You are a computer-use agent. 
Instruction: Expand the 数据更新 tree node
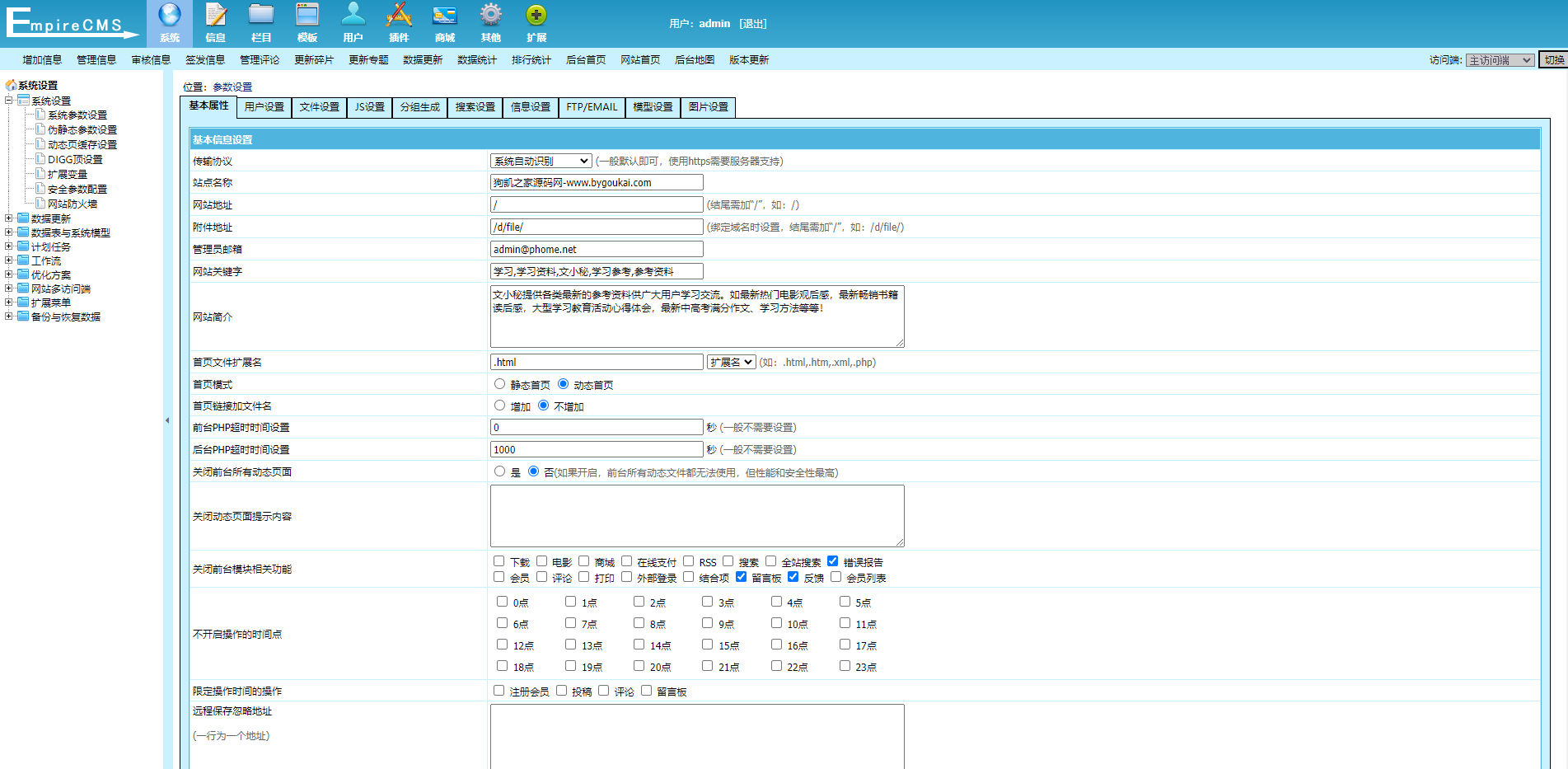coord(9,218)
